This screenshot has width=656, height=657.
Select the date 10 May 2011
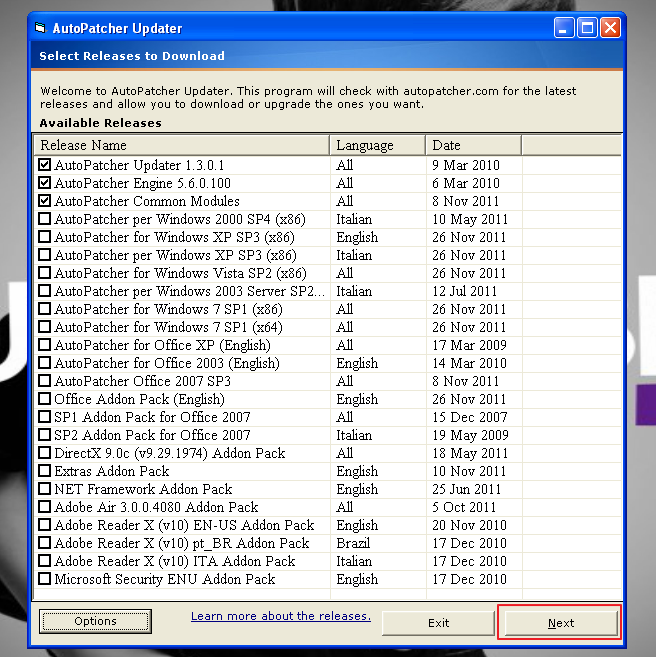tap(470, 219)
